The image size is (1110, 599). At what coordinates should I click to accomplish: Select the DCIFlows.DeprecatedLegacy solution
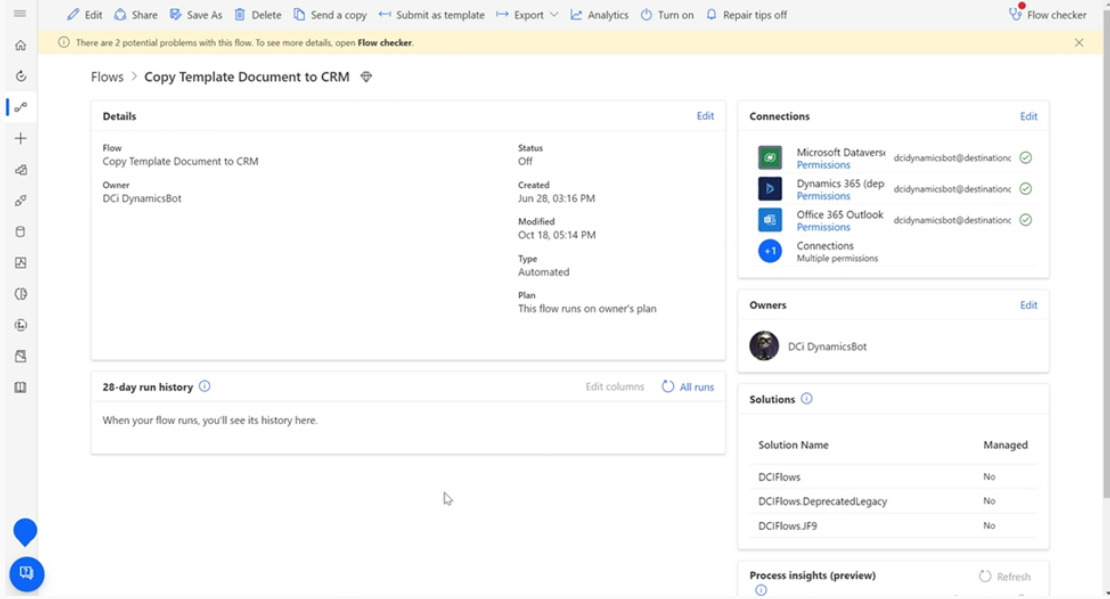click(x=893, y=501)
